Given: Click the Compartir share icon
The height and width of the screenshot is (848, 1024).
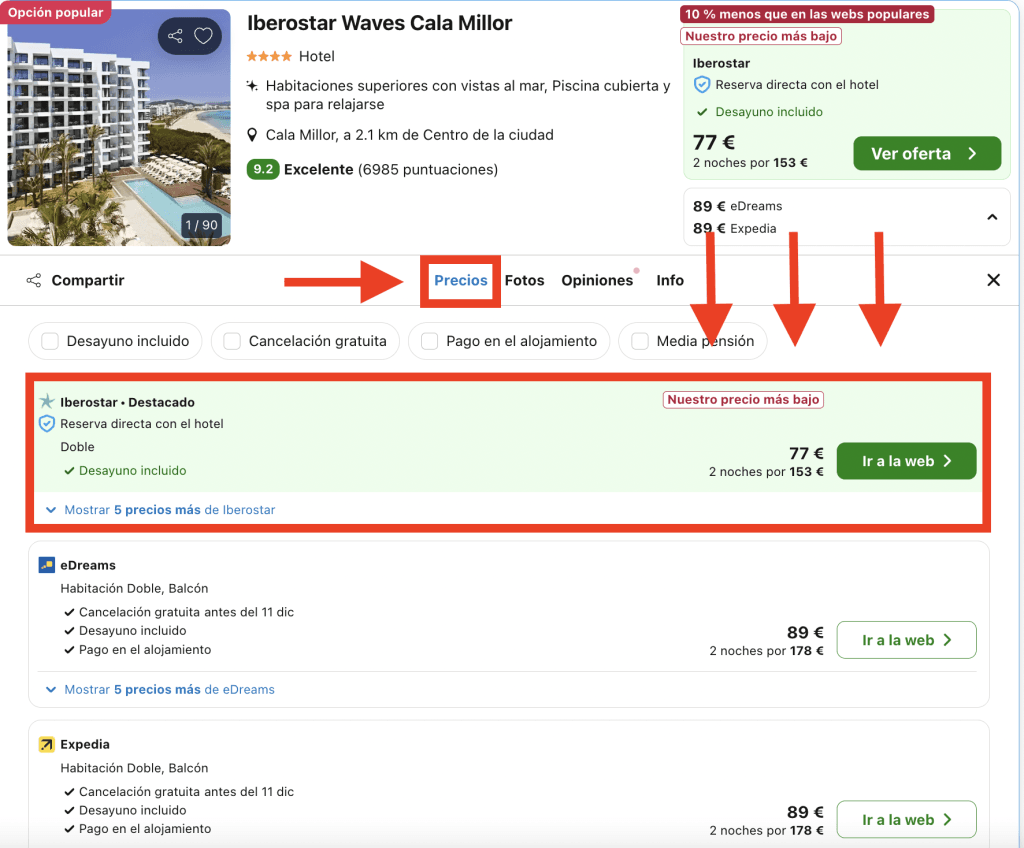Looking at the screenshot, I should point(34,281).
